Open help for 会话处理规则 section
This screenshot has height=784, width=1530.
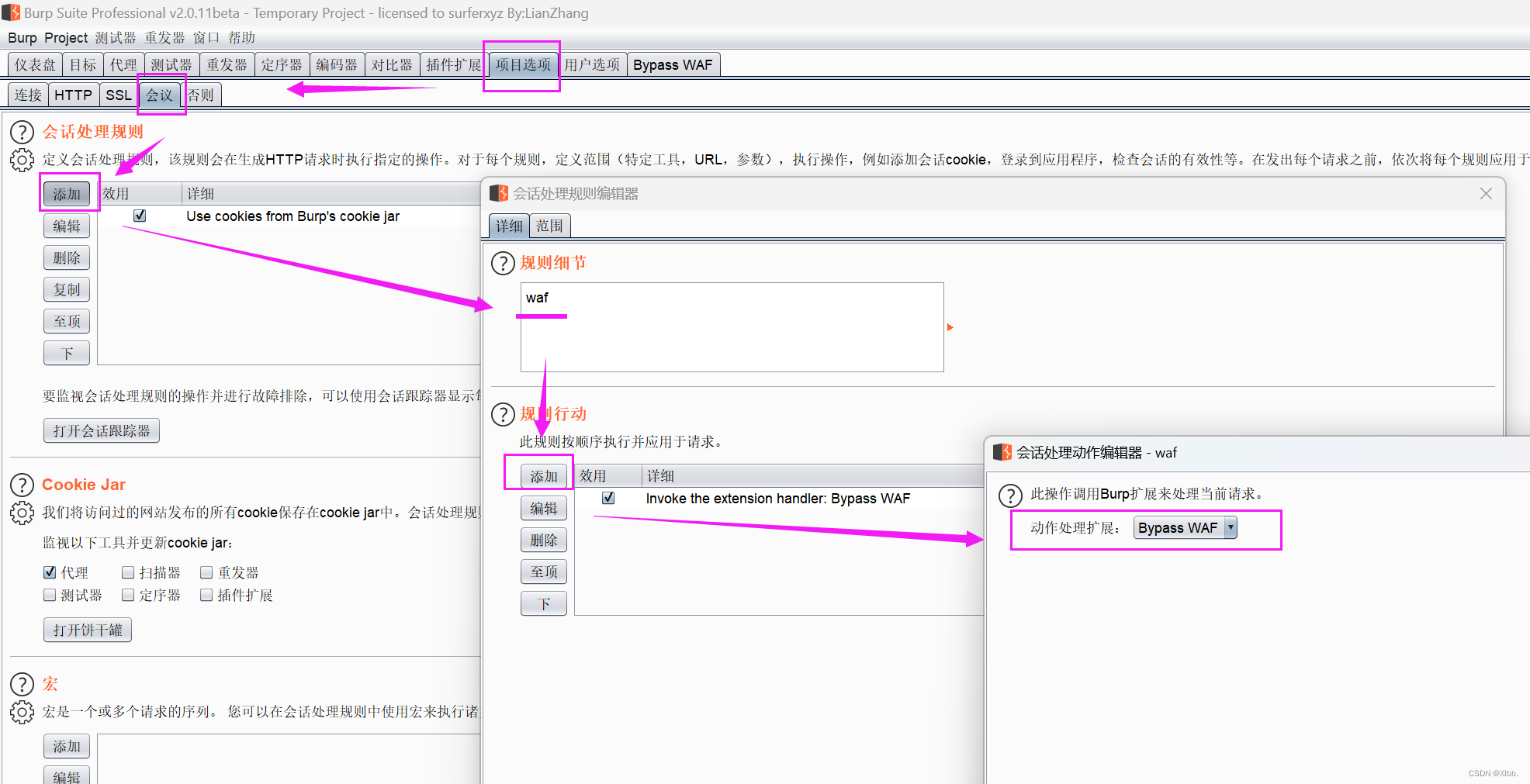click(x=22, y=132)
